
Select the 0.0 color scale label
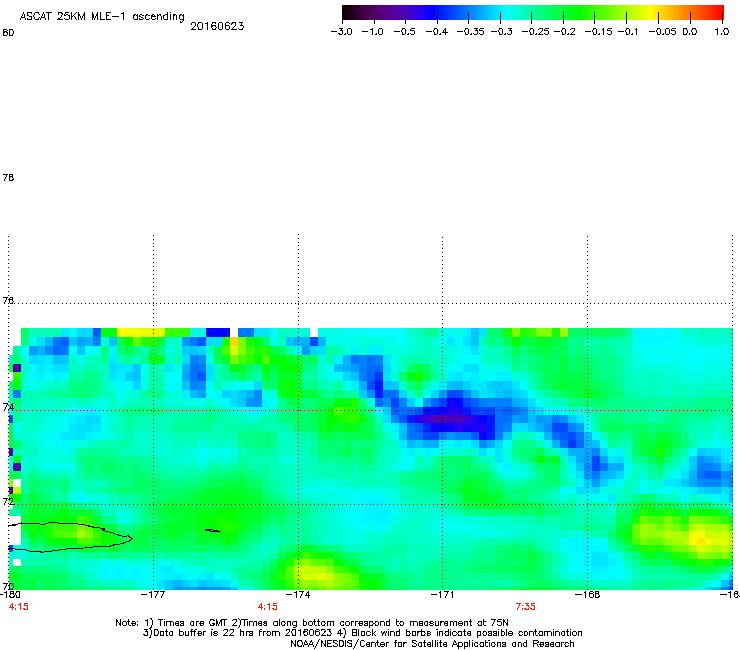point(690,32)
